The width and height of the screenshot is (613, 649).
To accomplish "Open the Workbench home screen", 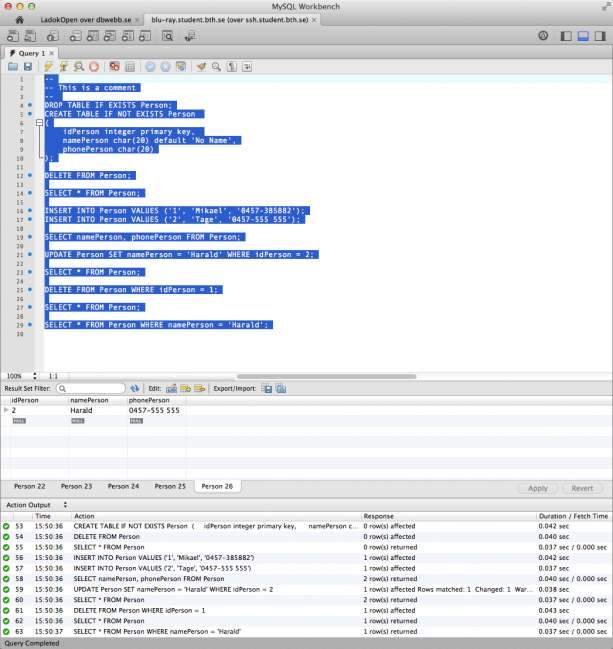I will [19, 20].
